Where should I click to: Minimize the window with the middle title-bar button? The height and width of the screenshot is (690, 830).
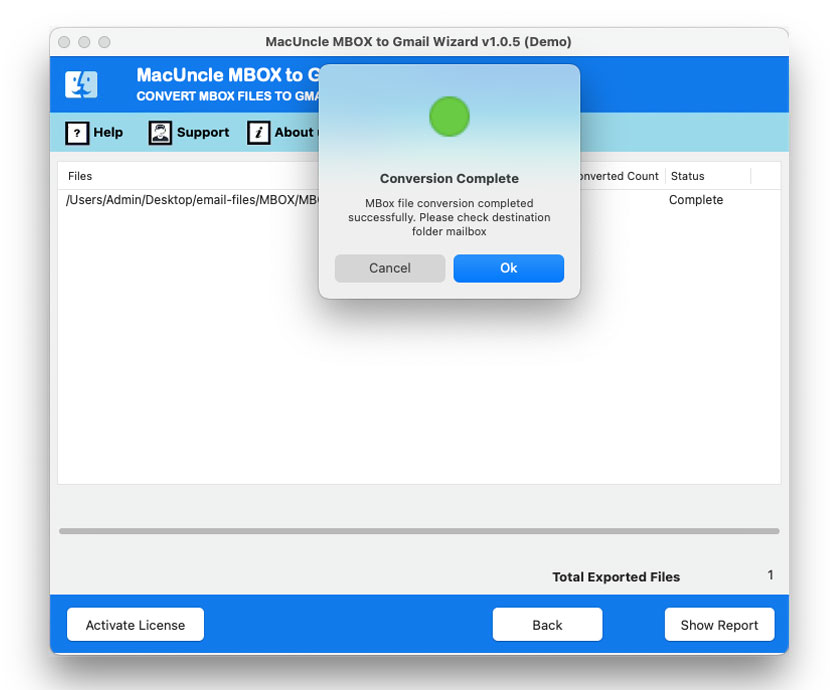[84, 42]
